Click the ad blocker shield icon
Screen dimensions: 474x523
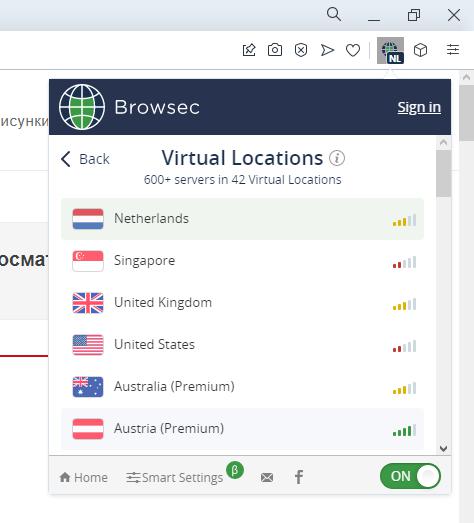[x=301, y=50]
